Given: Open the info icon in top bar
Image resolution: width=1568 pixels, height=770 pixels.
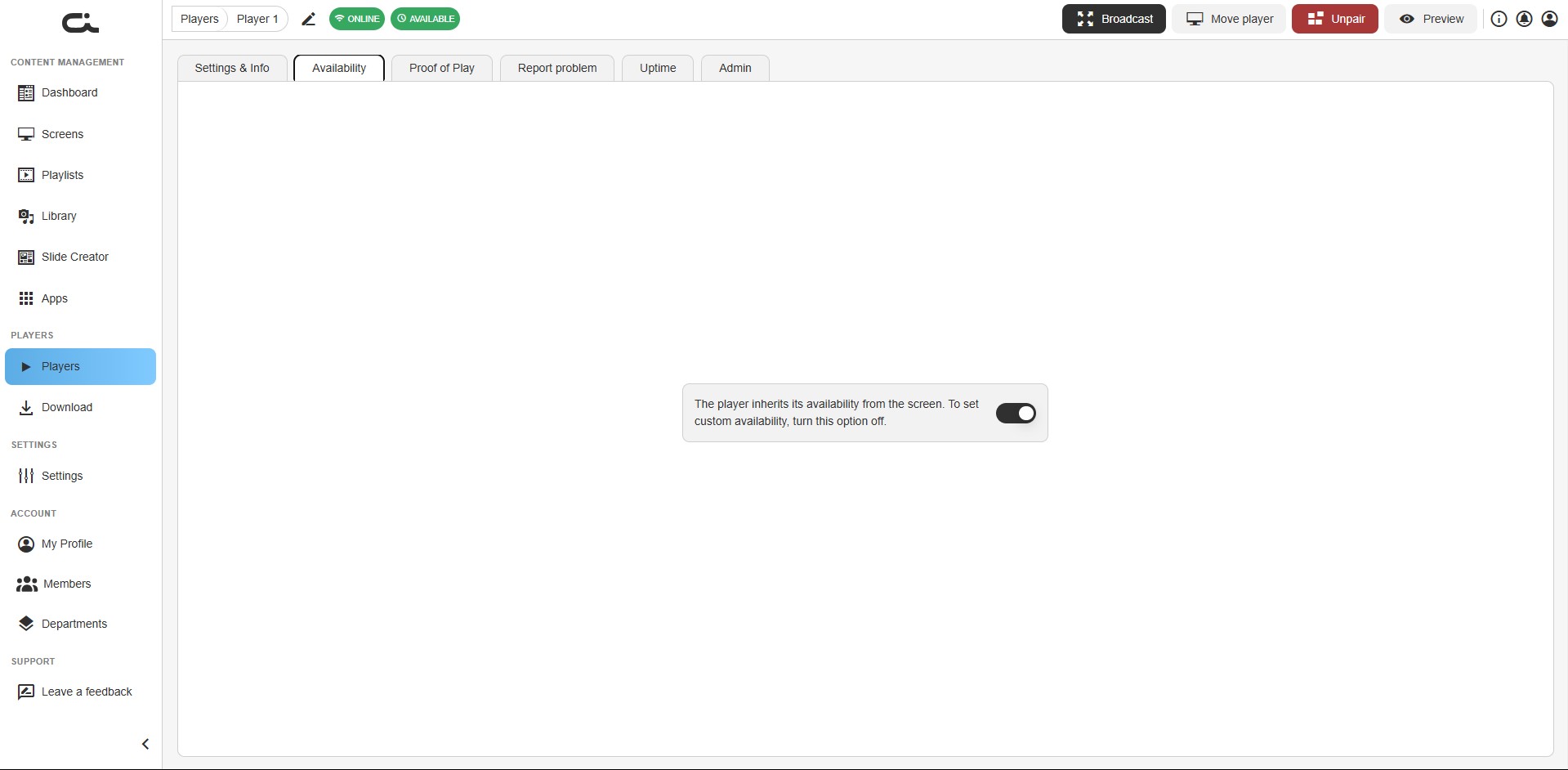Looking at the screenshot, I should (1499, 19).
